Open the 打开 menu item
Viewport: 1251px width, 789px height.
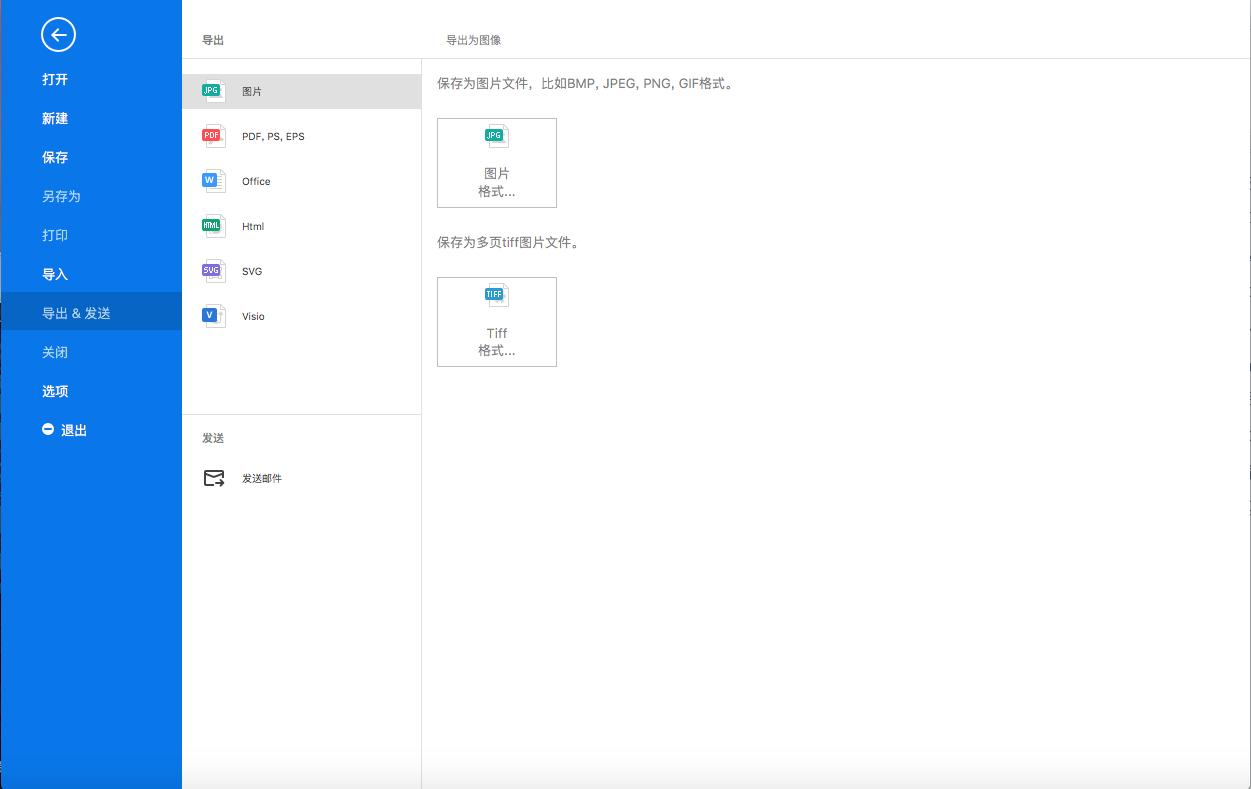pos(55,80)
